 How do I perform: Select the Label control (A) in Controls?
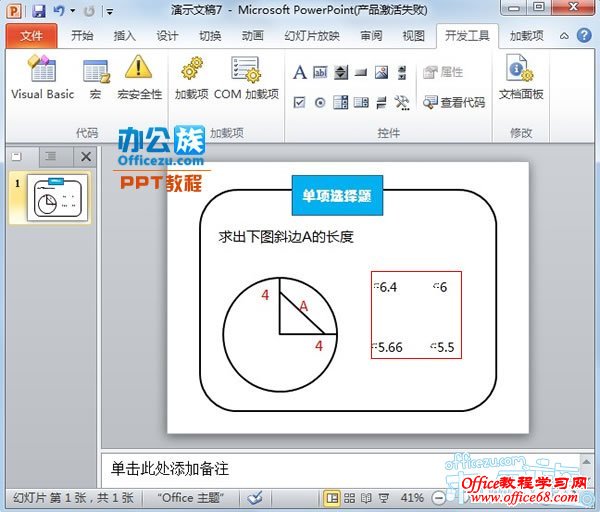click(300, 73)
